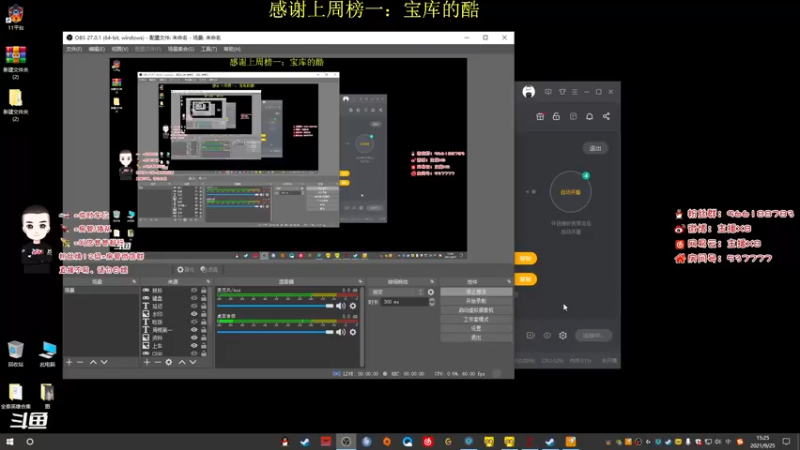Move the source down in the list

pos(193,362)
